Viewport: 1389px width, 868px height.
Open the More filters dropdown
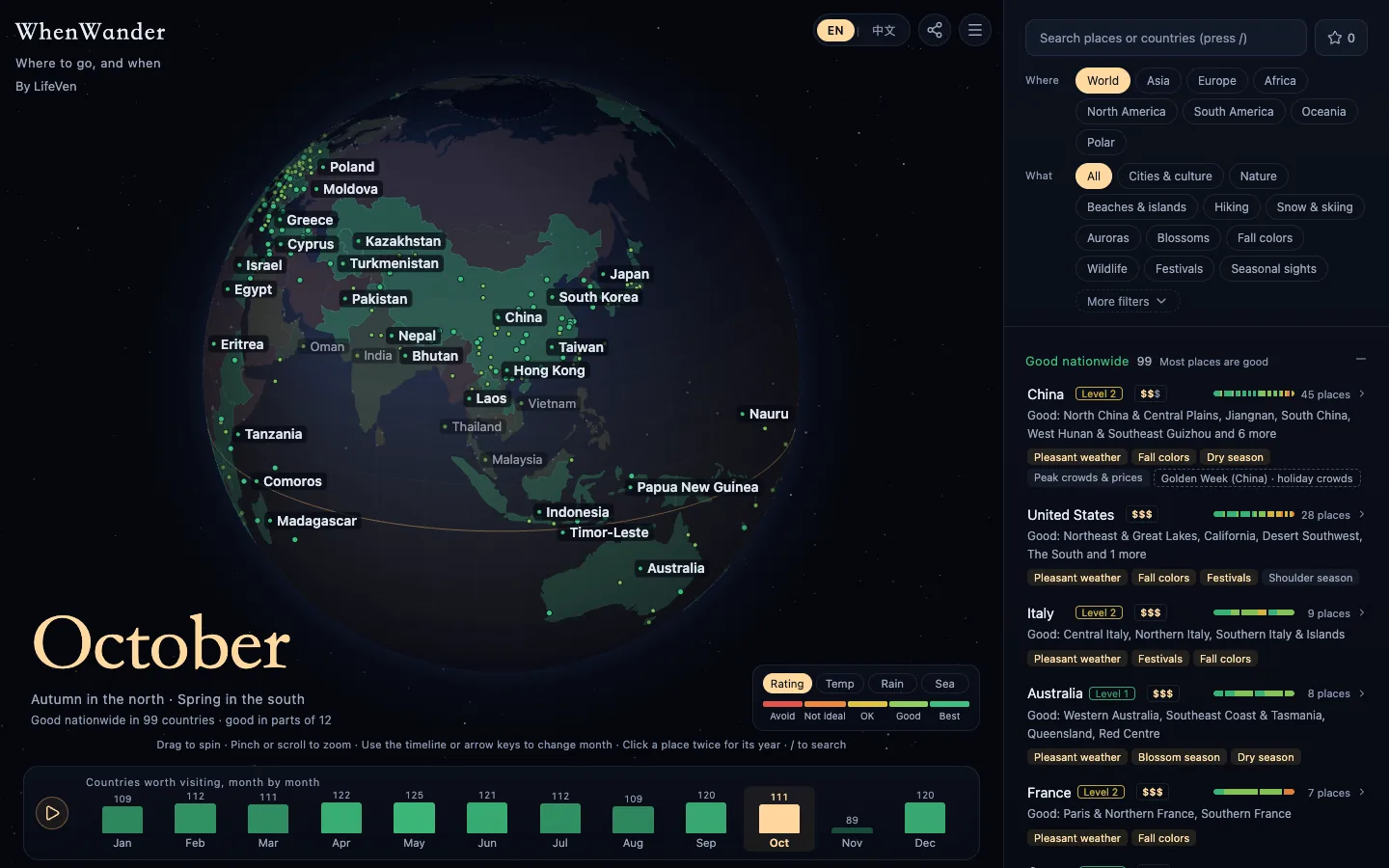pyautogui.click(x=1127, y=301)
